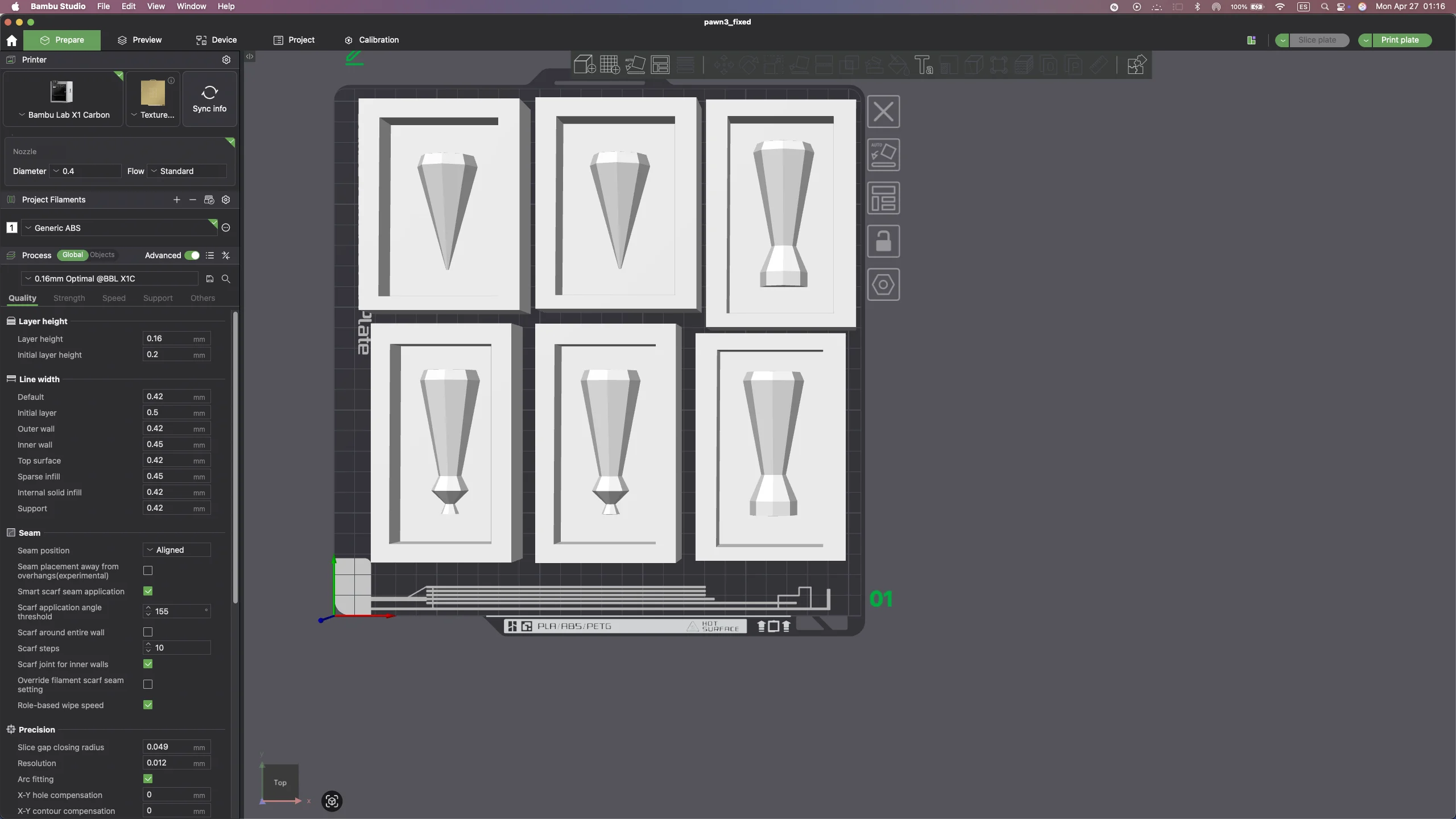
Task: Open Flow Standard dropdown
Action: (x=187, y=171)
